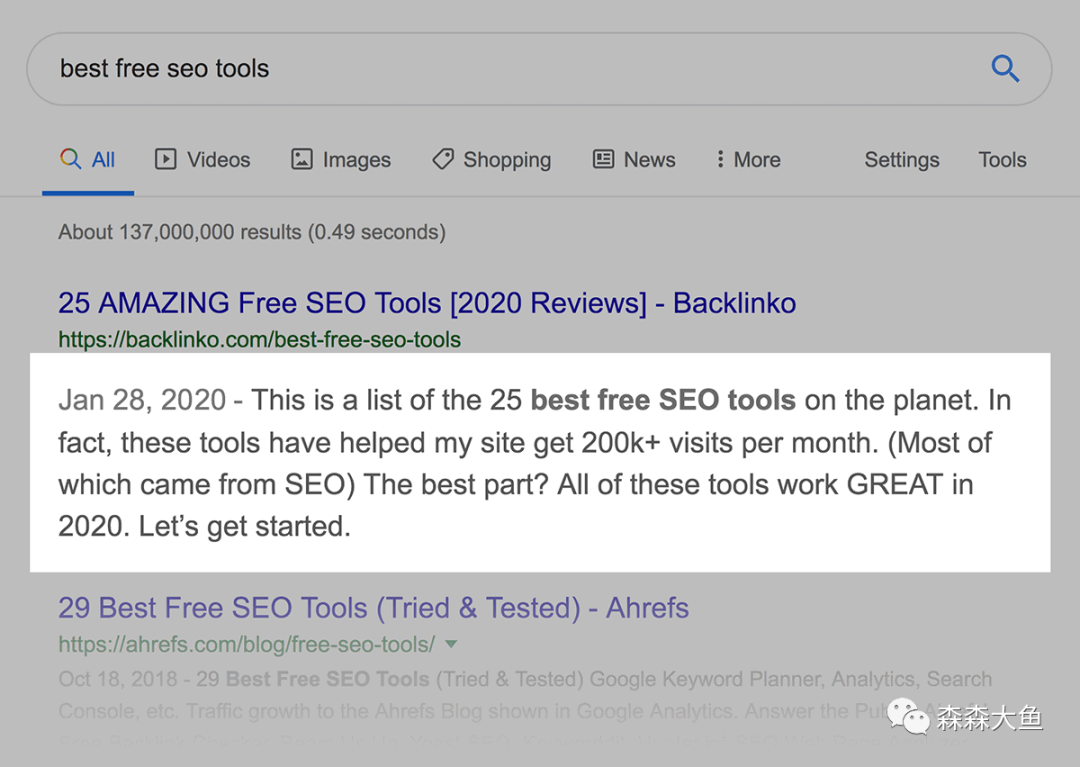1080x767 pixels.
Task: Click the newspaper icon beside News
Action: click(603, 159)
